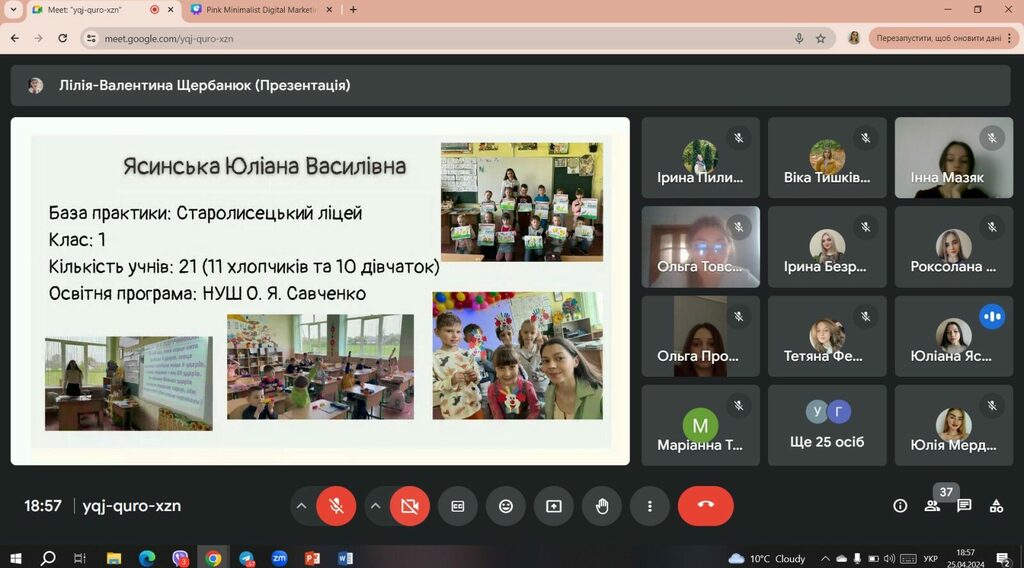Go forward in browser history

[39, 39]
